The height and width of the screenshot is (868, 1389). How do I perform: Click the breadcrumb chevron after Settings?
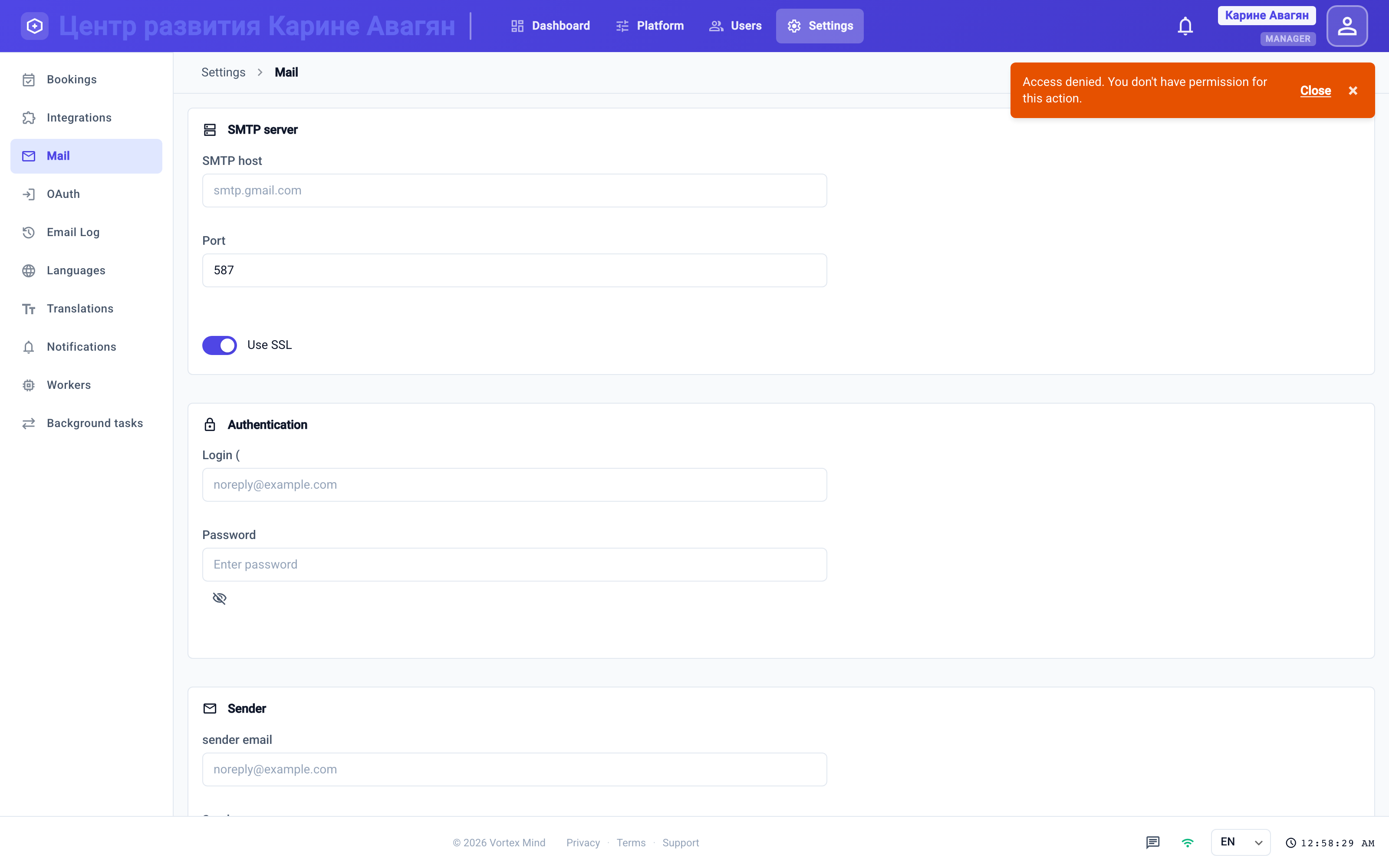click(260, 72)
